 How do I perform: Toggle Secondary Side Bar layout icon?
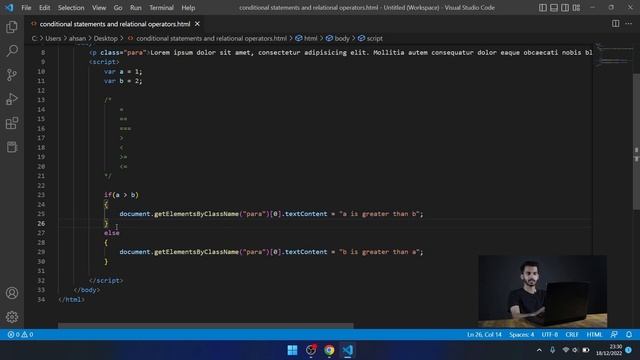[565, 7]
